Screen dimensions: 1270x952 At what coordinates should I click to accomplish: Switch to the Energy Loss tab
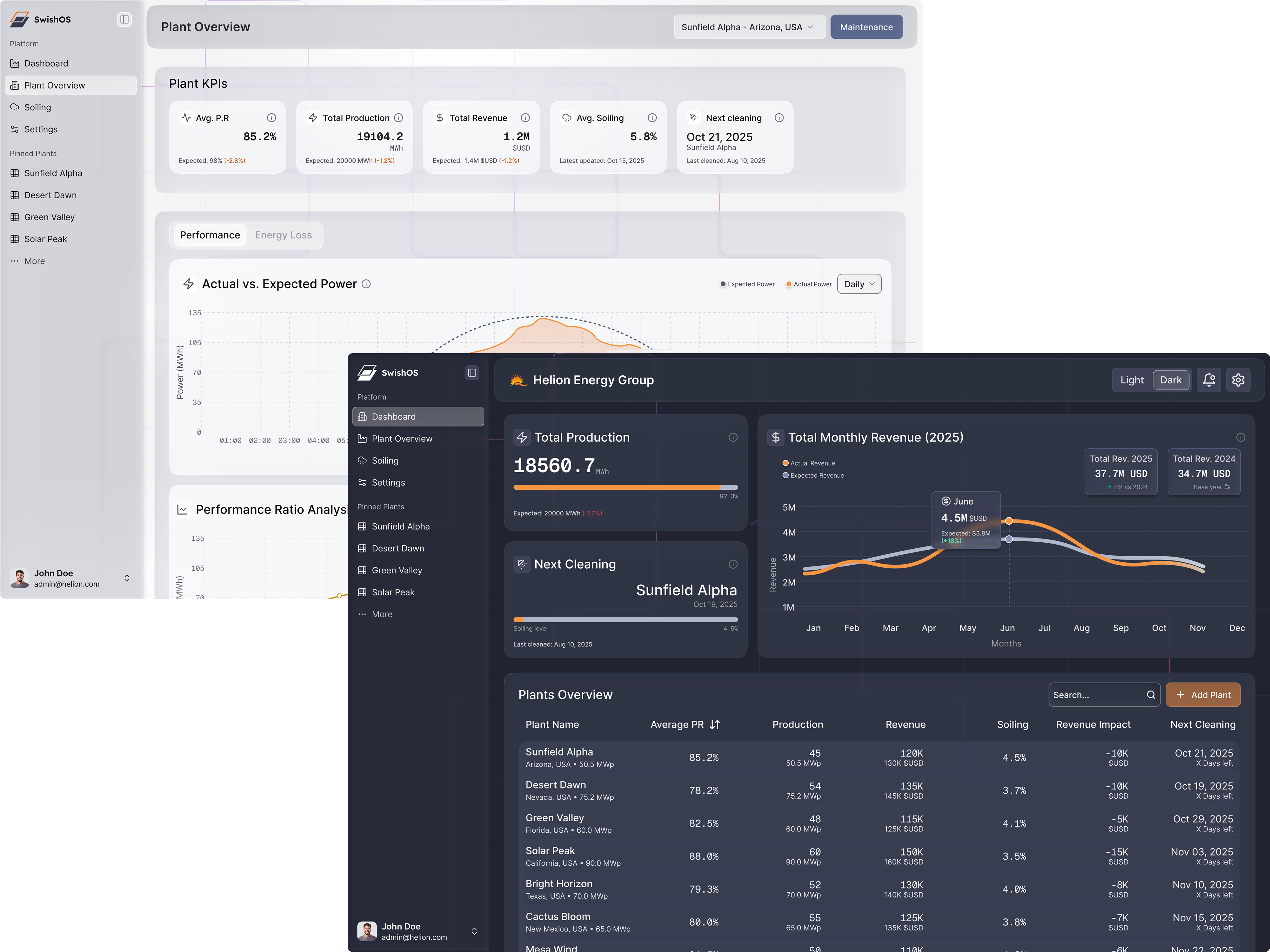283,235
